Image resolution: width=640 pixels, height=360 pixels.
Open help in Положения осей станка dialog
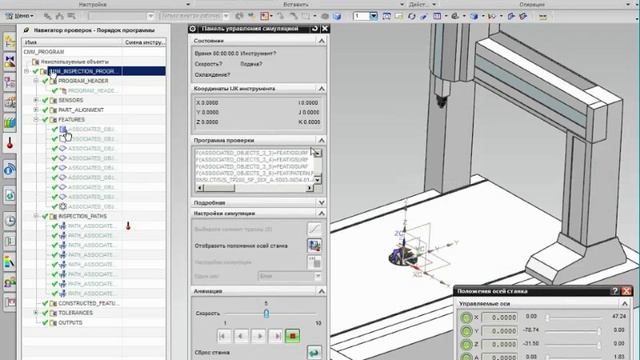click(x=615, y=291)
